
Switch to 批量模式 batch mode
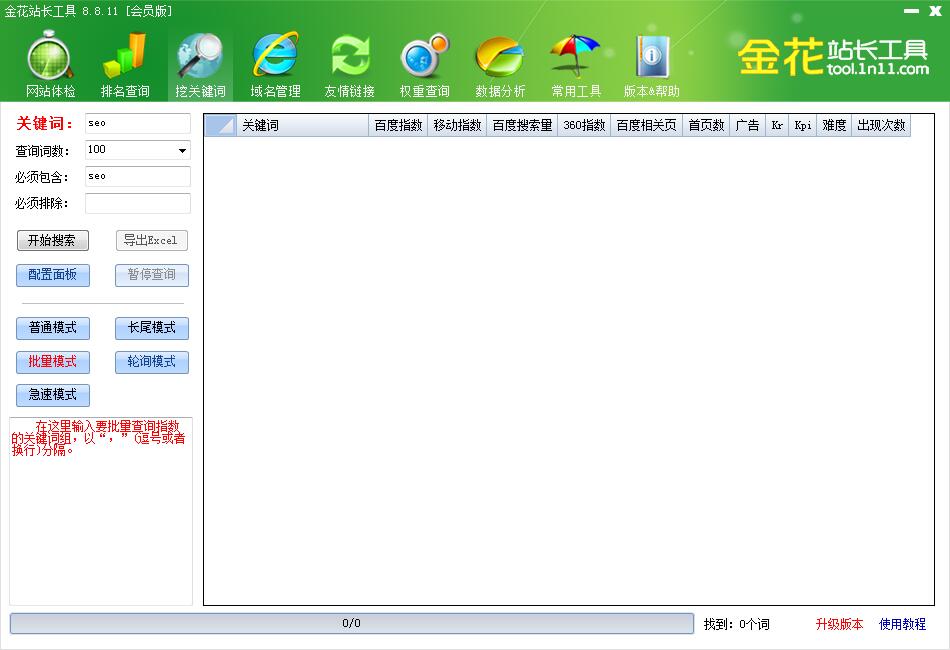click(x=53, y=362)
